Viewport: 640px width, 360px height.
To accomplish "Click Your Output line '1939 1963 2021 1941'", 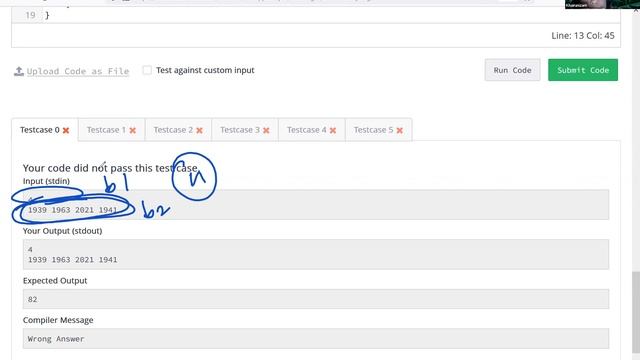I will tap(73, 260).
